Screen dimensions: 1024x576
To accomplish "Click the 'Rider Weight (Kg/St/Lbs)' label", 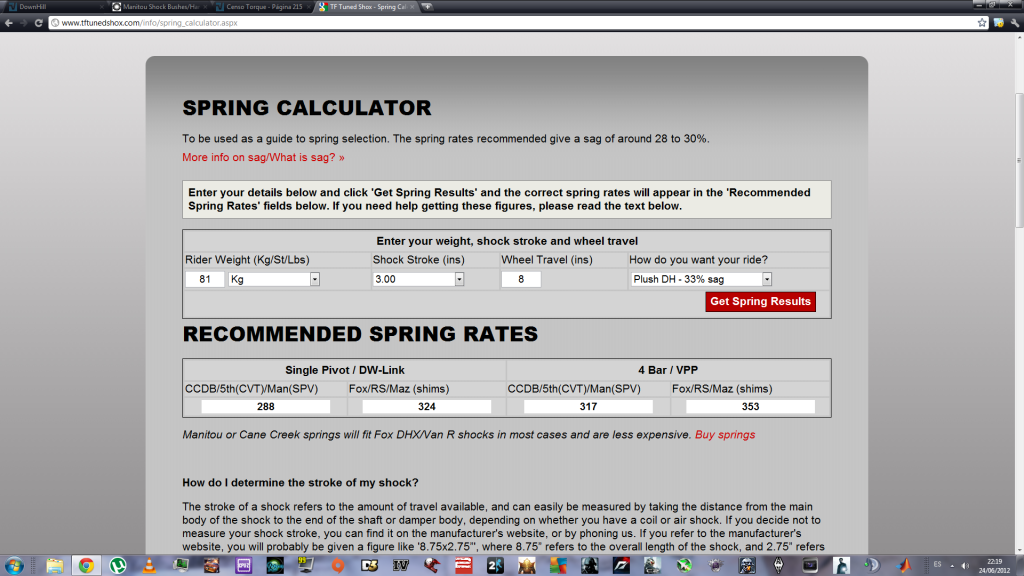I will click(x=248, y=260).
